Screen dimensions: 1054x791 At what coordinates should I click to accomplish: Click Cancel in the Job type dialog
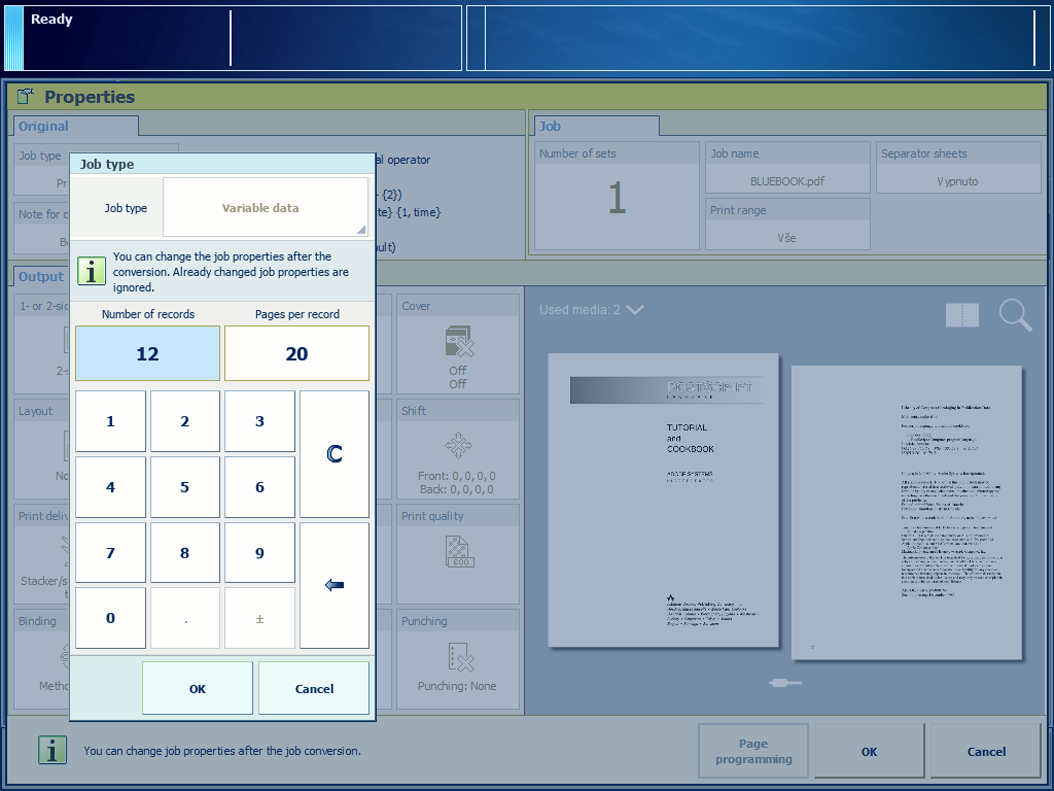point(314,688)
